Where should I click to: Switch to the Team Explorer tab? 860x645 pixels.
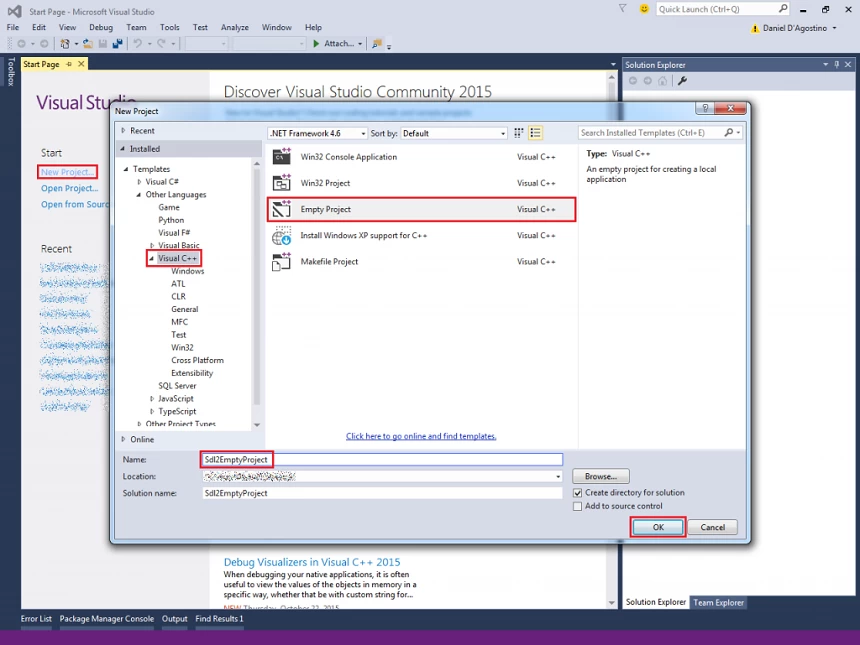718,602
